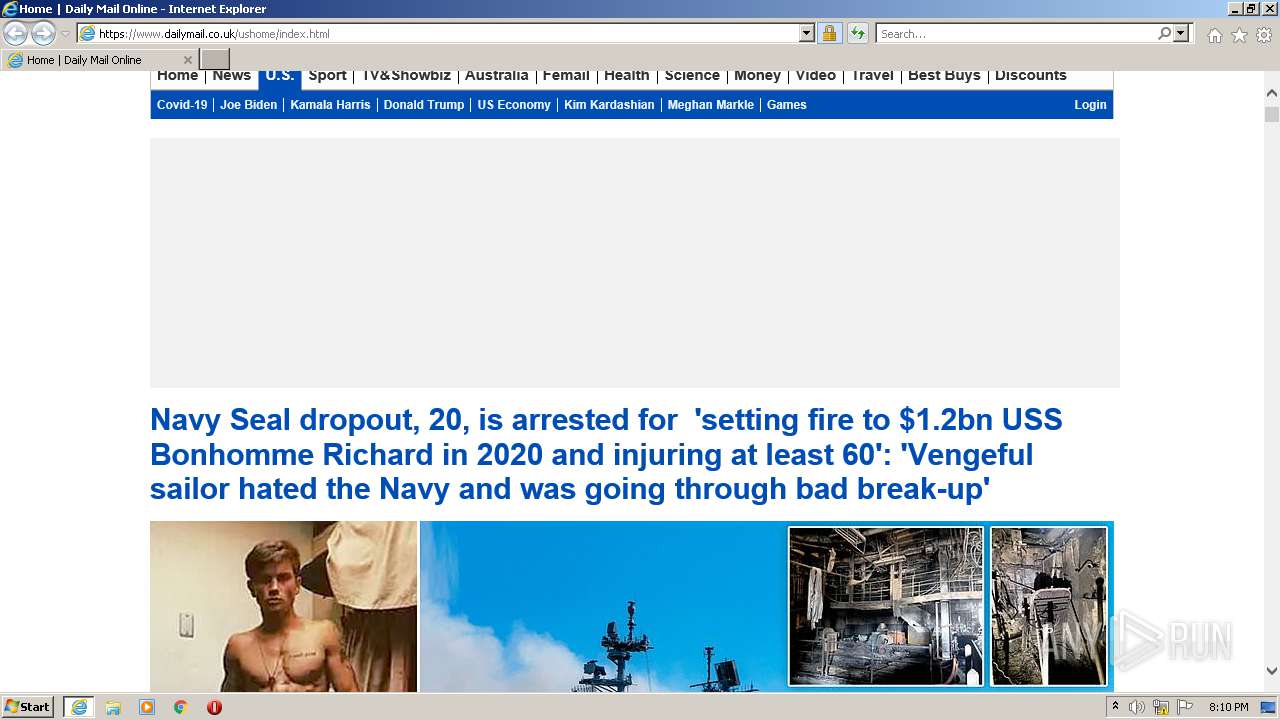View the narrow charred corridor inset photo
1280x720 pixels.
click(1049, 606)
